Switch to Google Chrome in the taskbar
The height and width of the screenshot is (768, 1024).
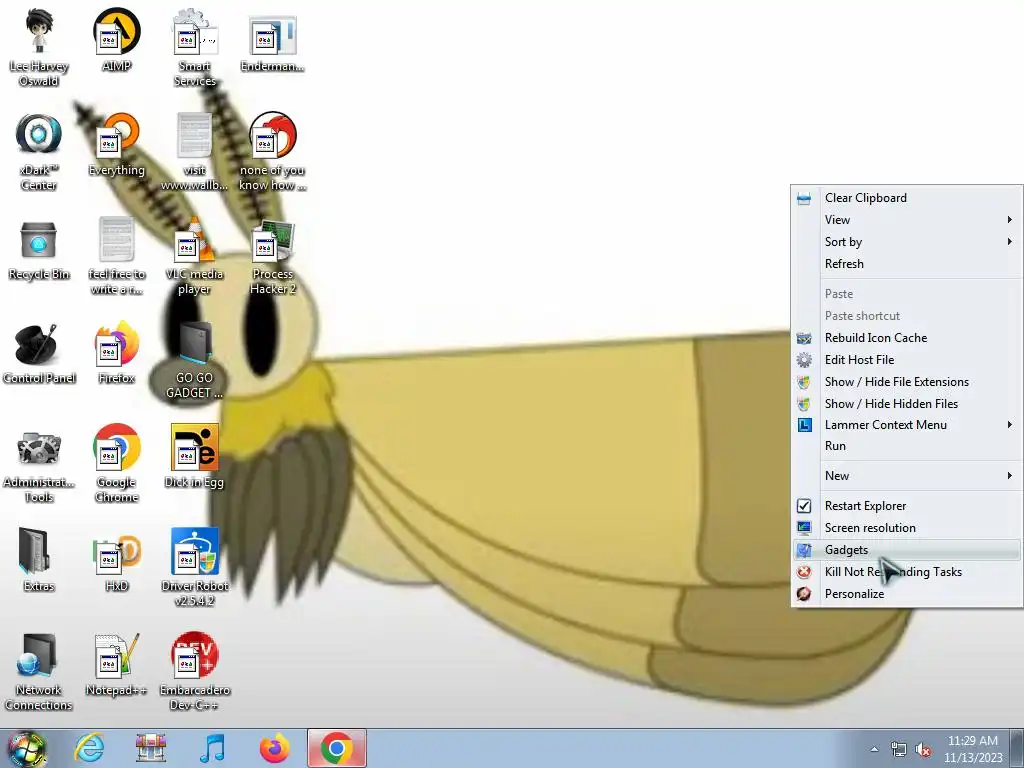pos(337,748)
